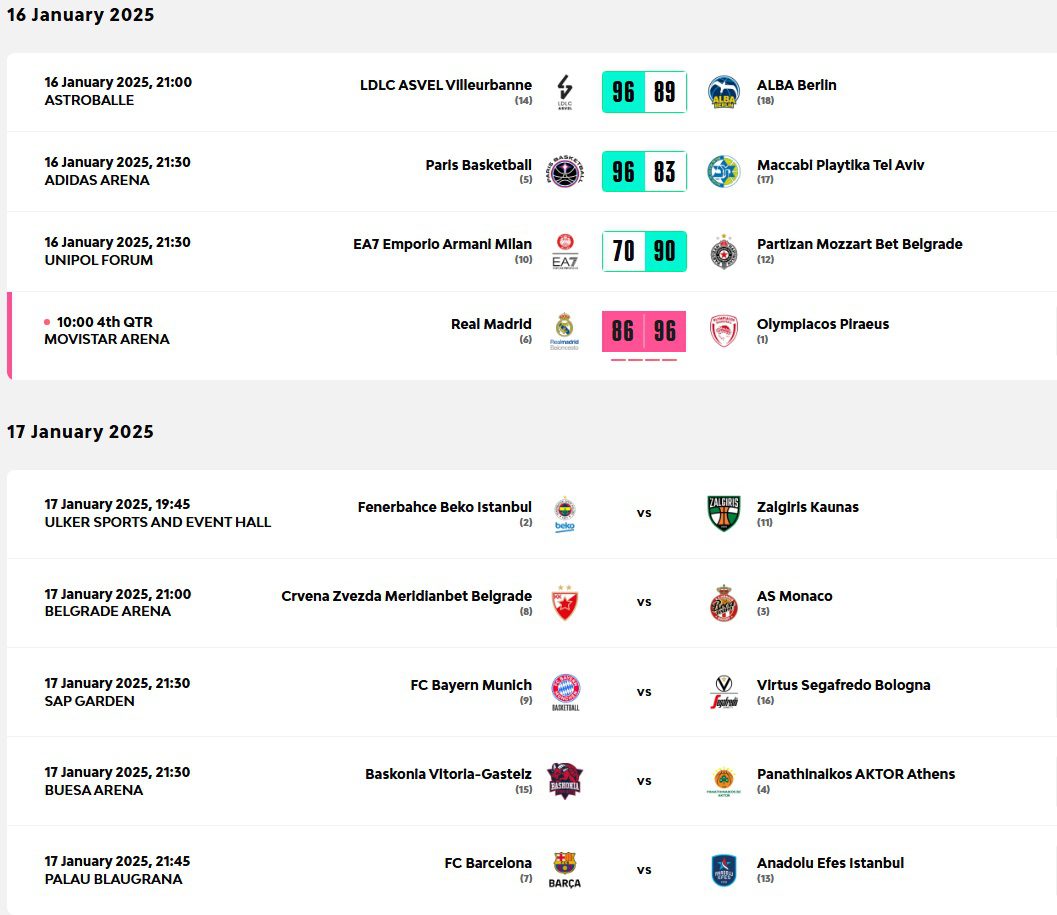Click the Olympiacos Piraeus team logo
This screenshot has height=915, width=1057.
723,331
